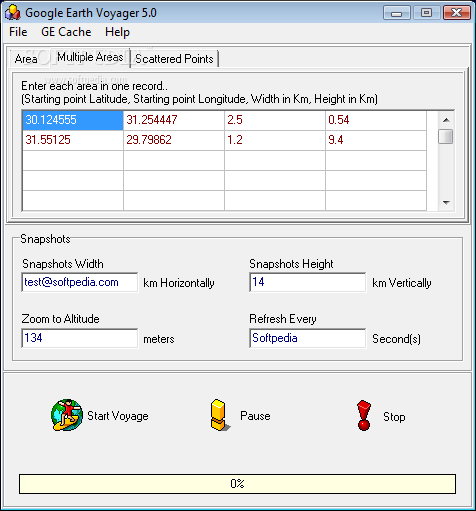The width and height of the screenshot is (476, 511).
Task: Click the Zoom to Altitude field showing 134
Action: [x=80, y=338]
